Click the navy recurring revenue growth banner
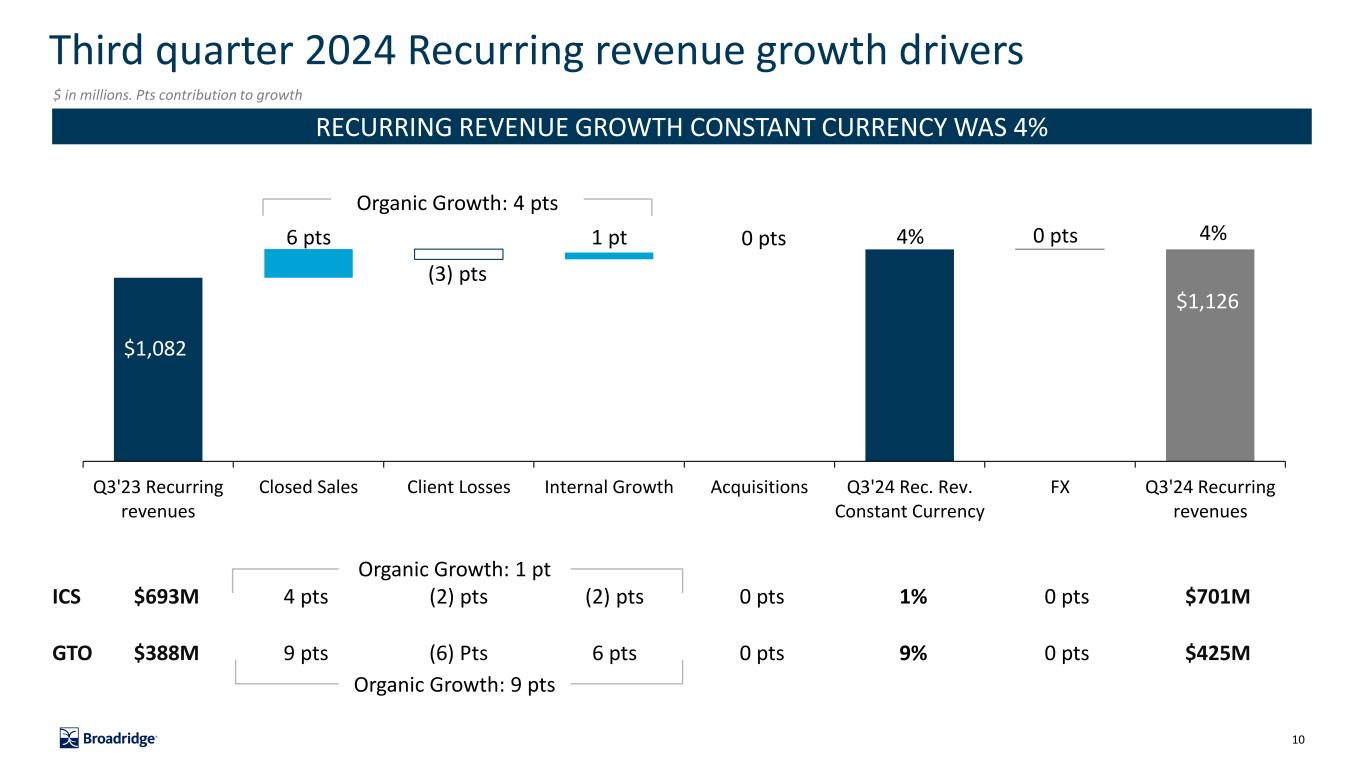 click(x=681, y=127)
